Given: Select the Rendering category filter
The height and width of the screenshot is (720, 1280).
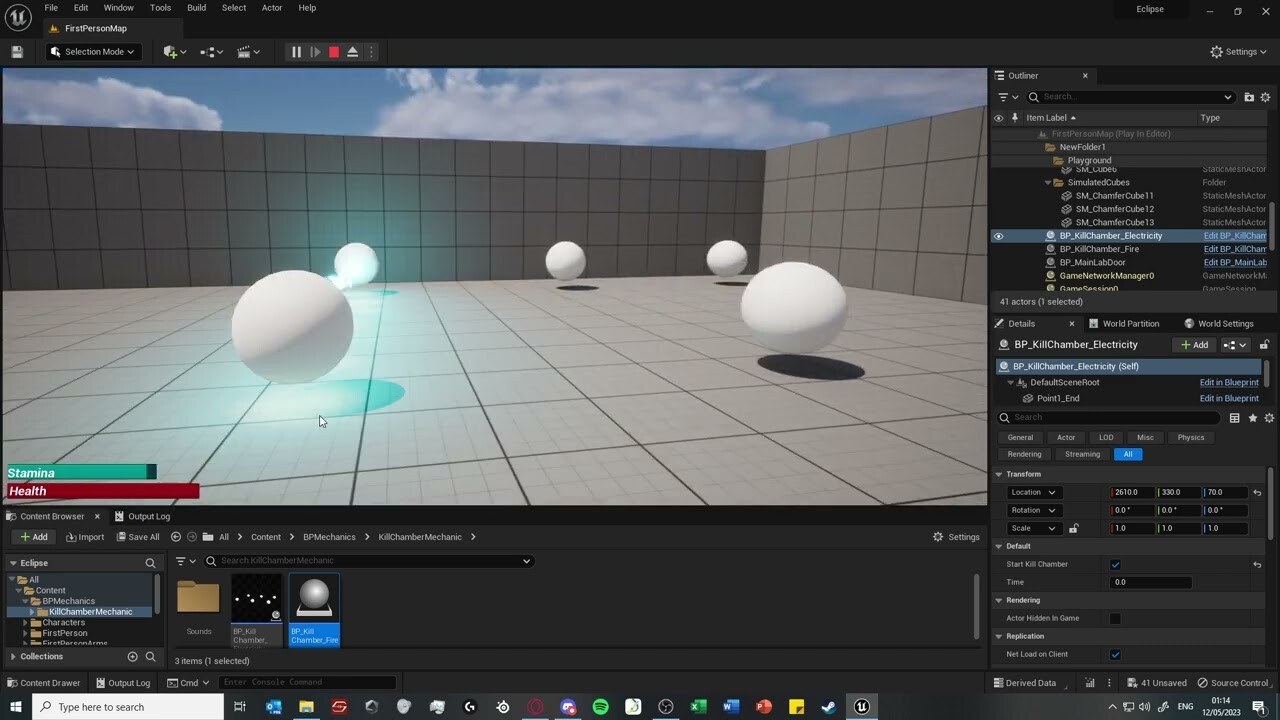Looking at the screenshot, I should tap(1024, 454).
